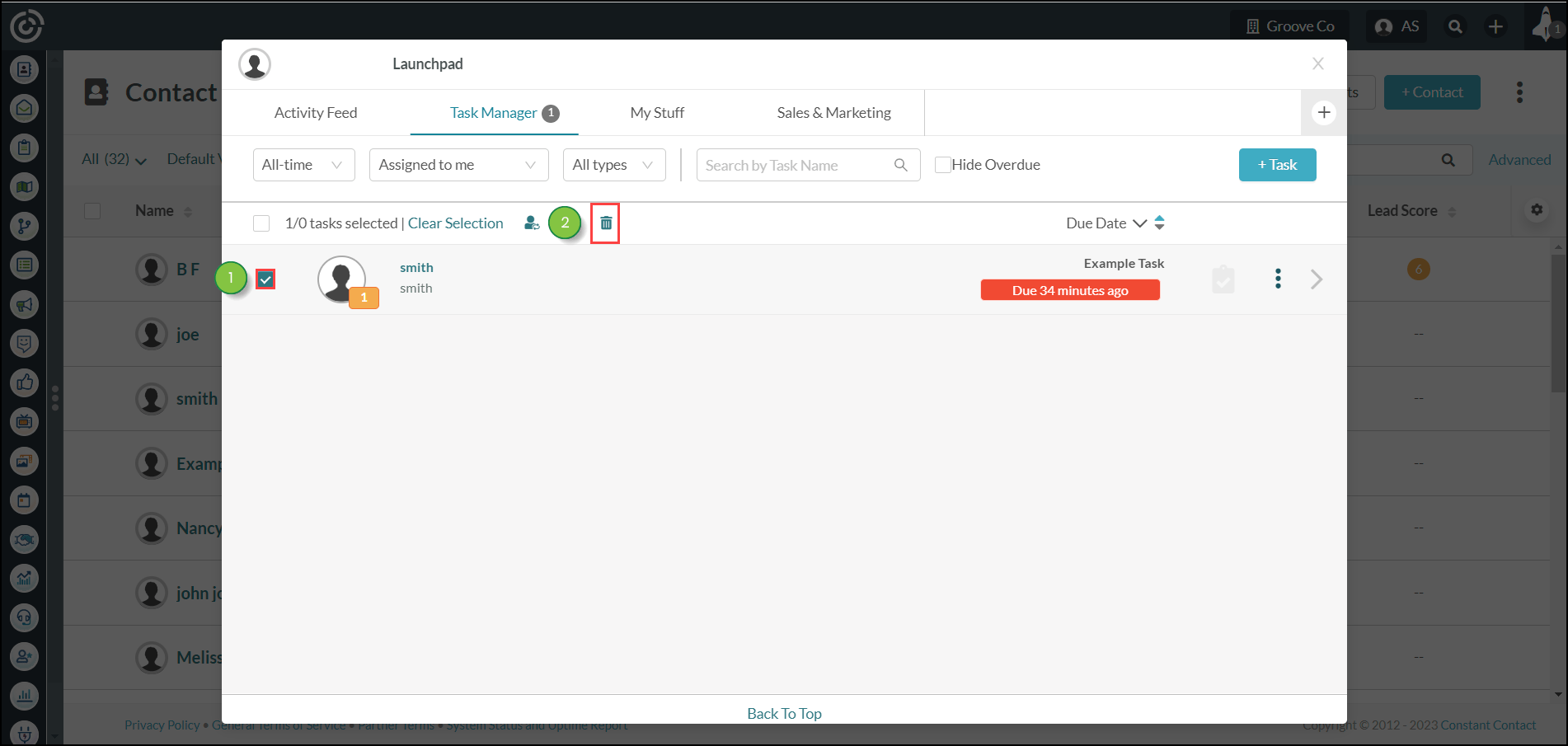Open the growth chart sidebar icon
This screenshot has width=1568, height=746.
(x=25, y=578)
